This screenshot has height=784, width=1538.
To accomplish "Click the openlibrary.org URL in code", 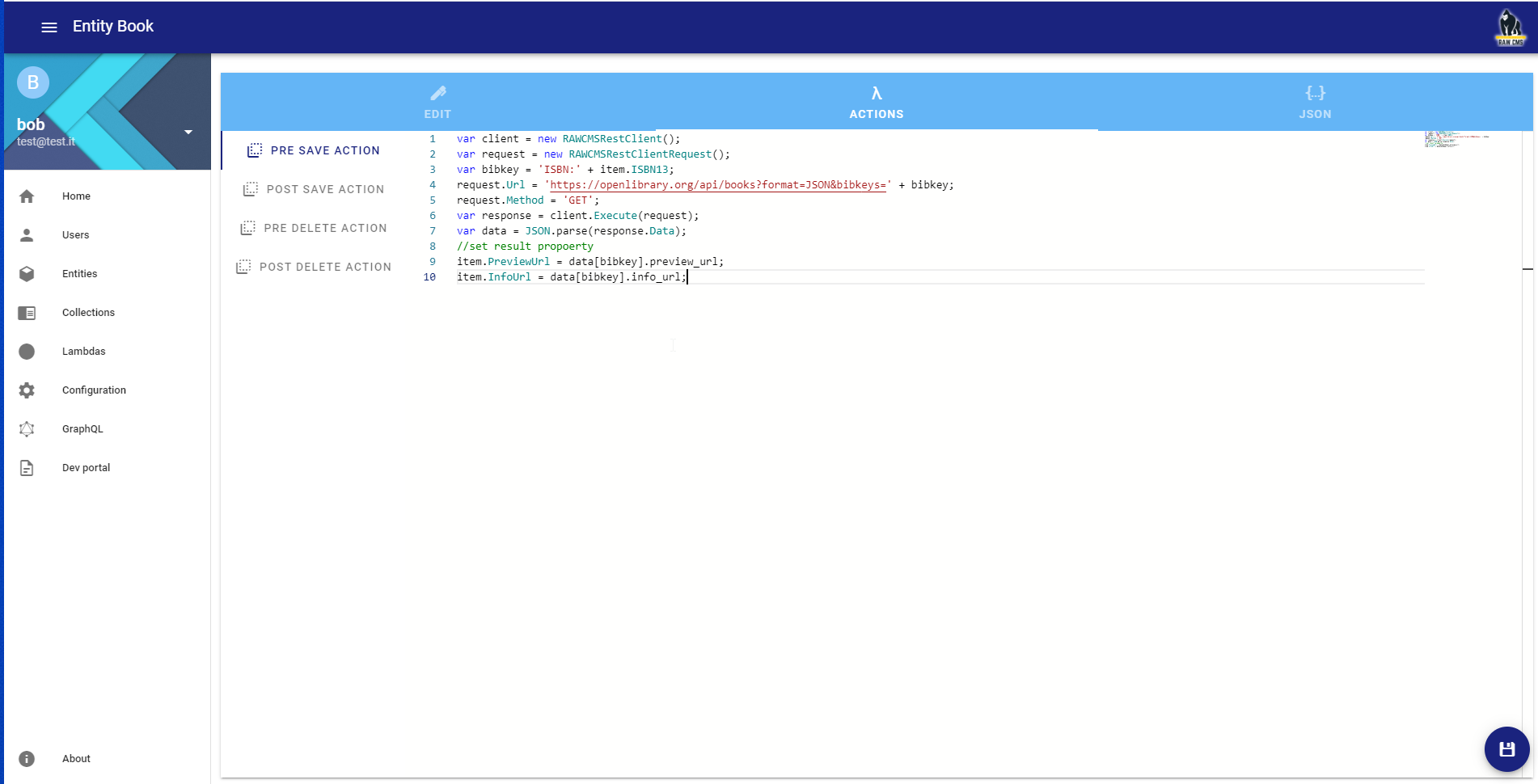I will tap(717, 185).
